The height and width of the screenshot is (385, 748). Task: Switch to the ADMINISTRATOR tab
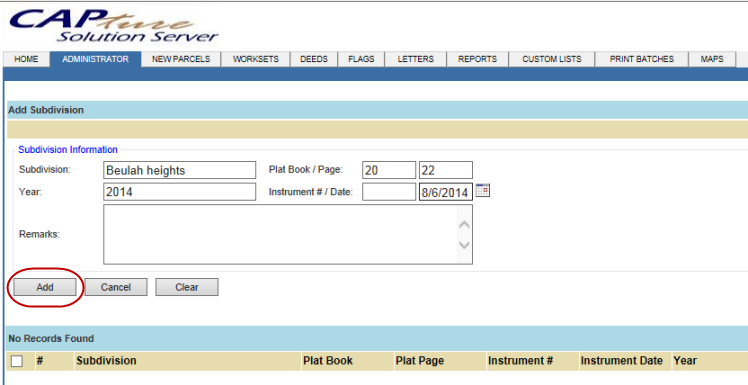coord(95,59)
